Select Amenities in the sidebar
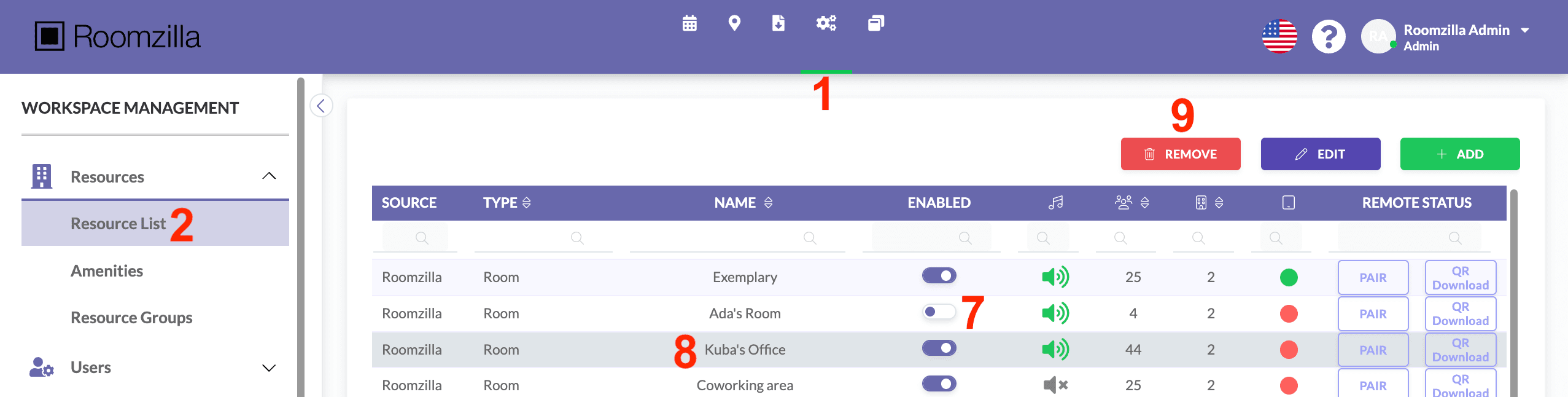Screen dimensions: 1568x397 click(107, 271)
